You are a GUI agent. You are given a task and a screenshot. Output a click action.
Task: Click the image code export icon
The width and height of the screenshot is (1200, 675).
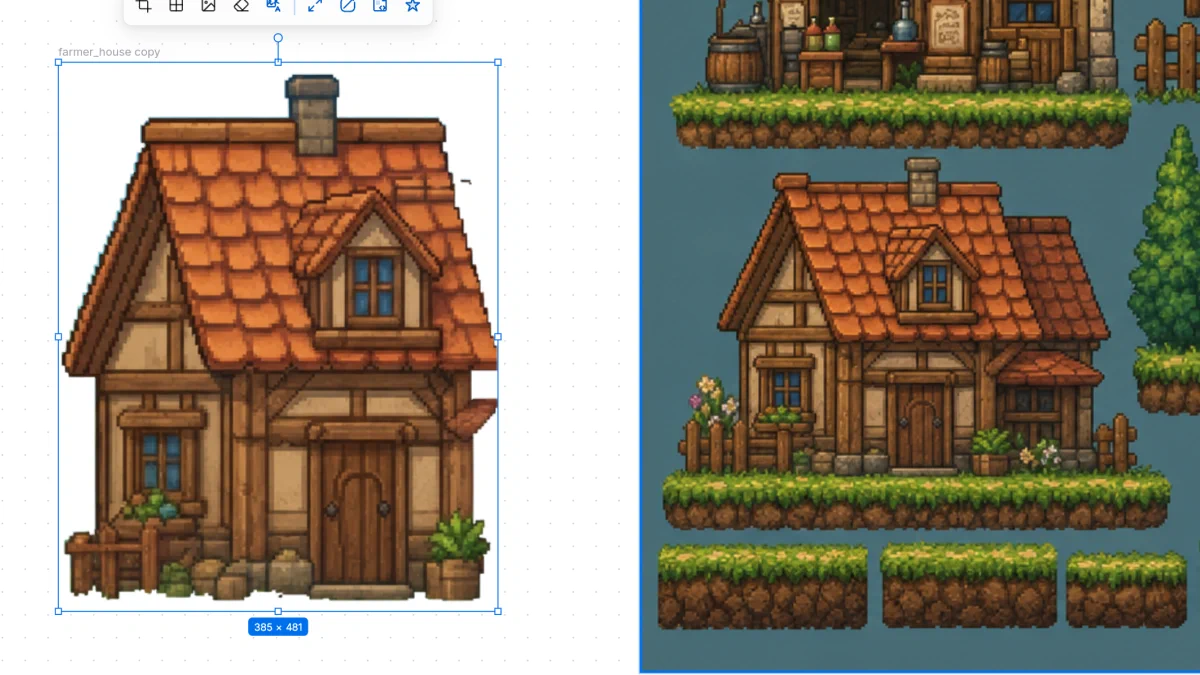coord(380,5)
